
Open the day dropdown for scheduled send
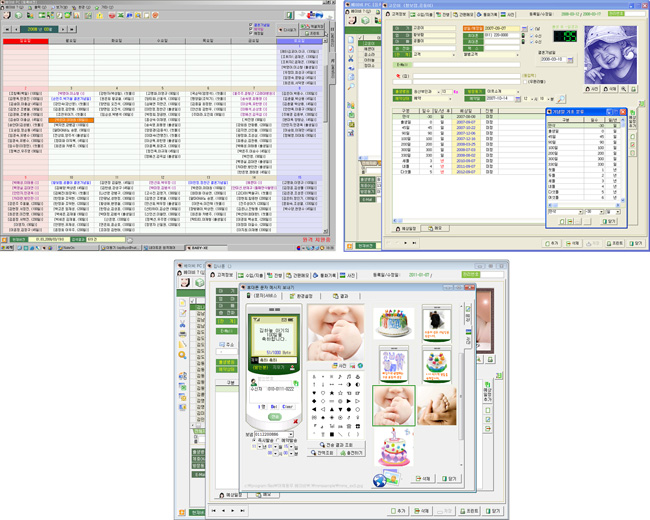292,447
